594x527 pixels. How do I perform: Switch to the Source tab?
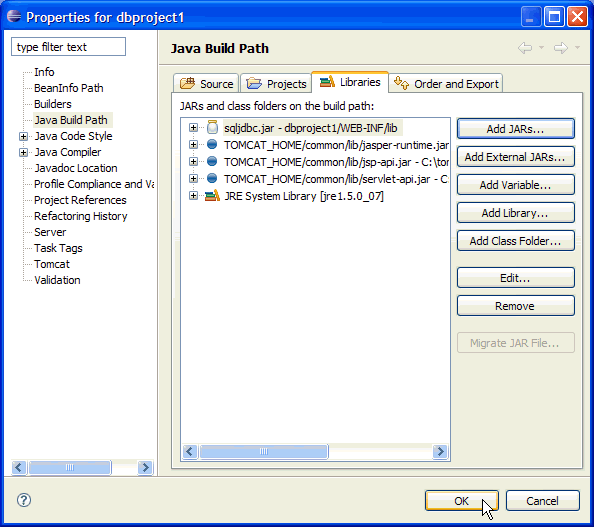pyautogui.click(x=206, y=83)
